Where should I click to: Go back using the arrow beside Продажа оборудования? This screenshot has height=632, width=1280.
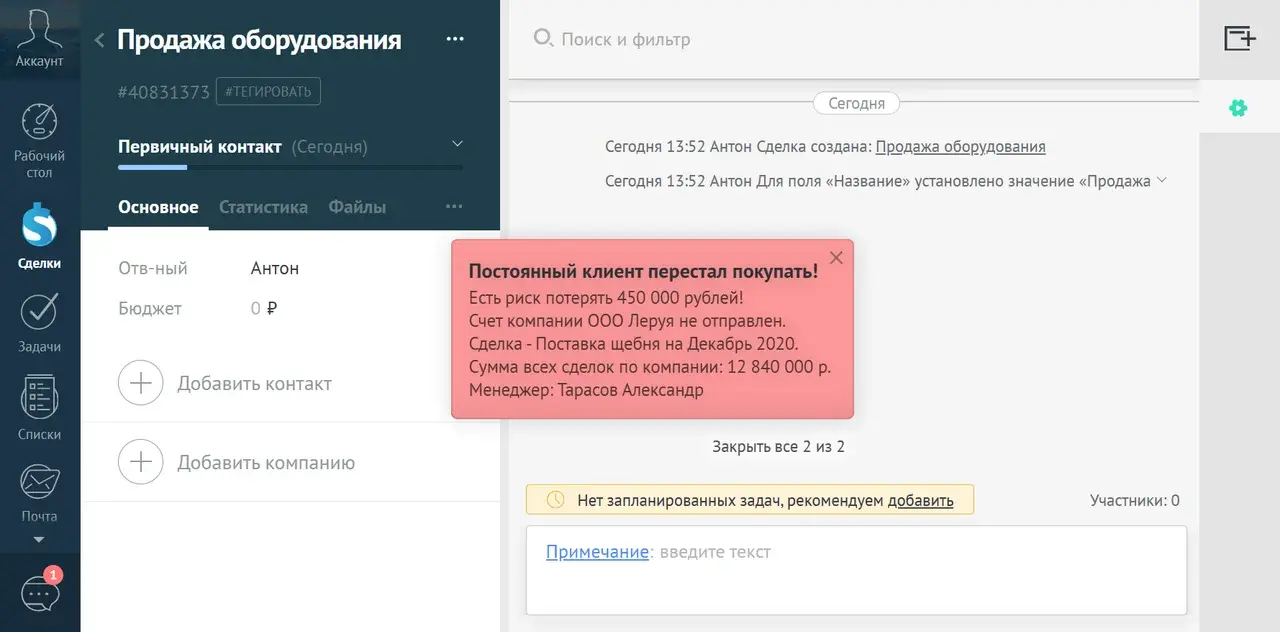pyautogui.click(x=99, y=40)
